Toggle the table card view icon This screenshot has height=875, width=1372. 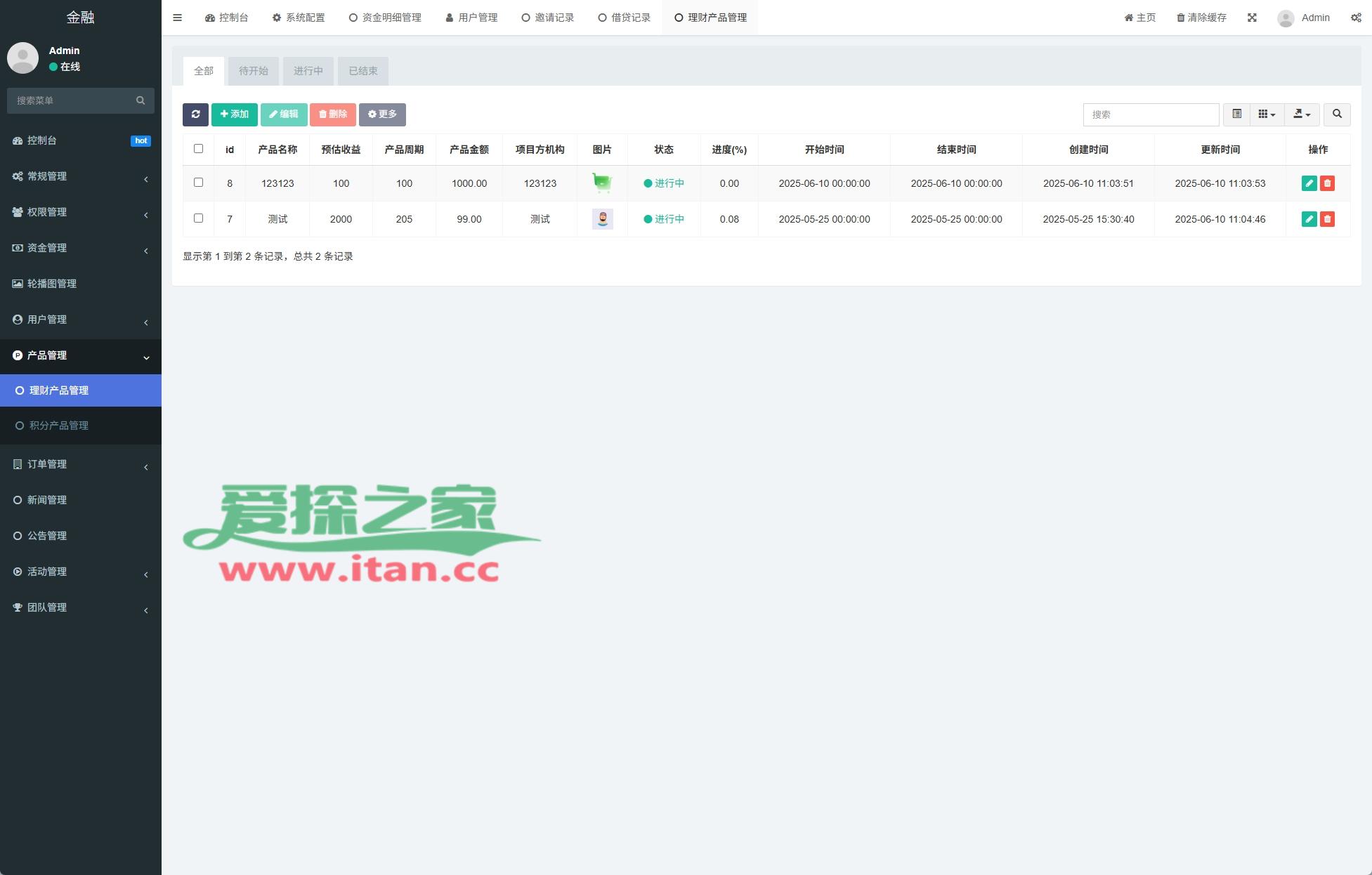pos(1236,114)
